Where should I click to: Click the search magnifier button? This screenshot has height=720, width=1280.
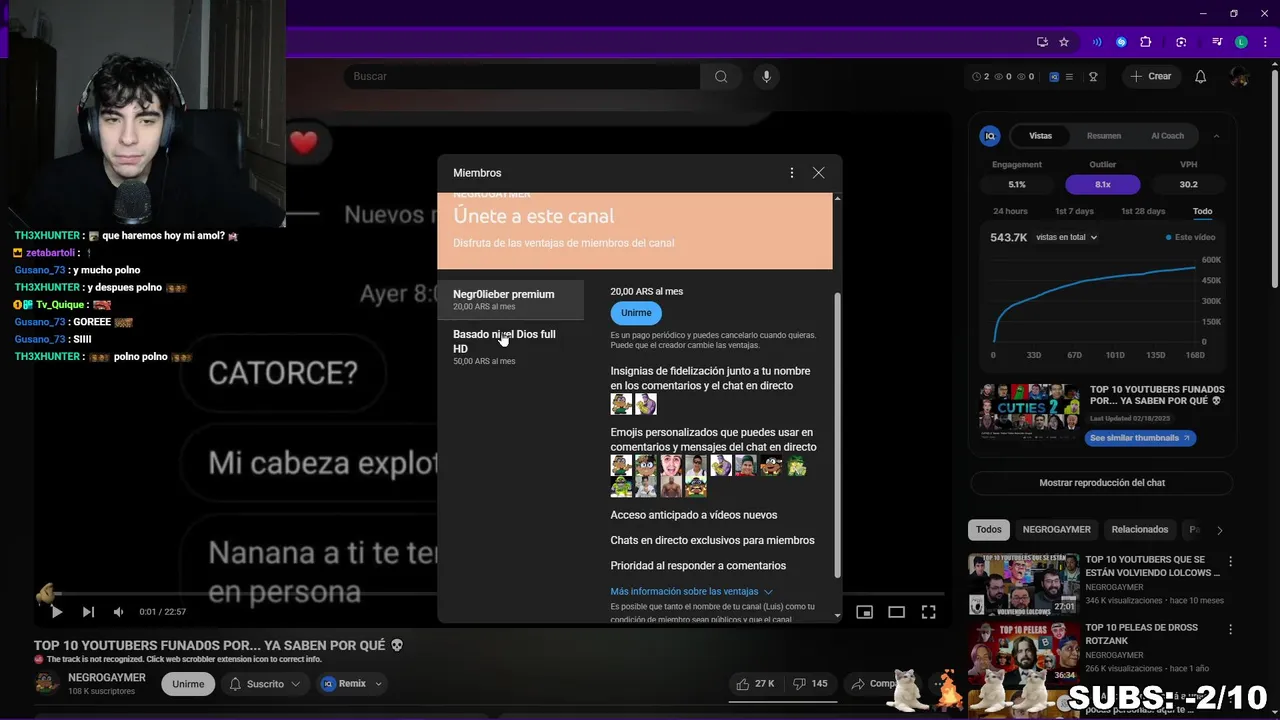721,76
